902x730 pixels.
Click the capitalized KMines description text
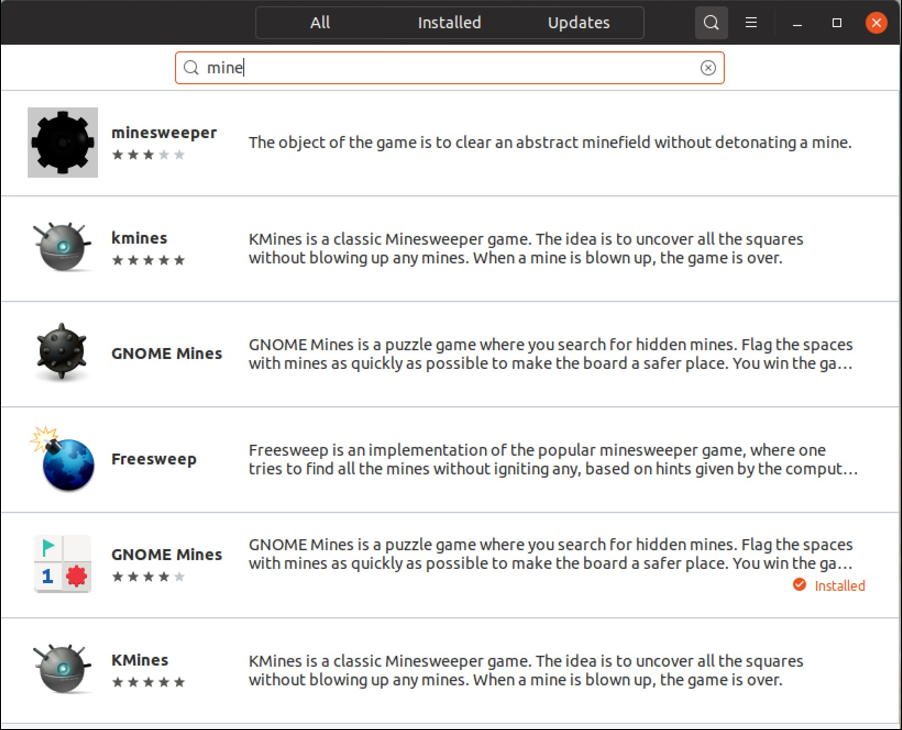point(526,670)
